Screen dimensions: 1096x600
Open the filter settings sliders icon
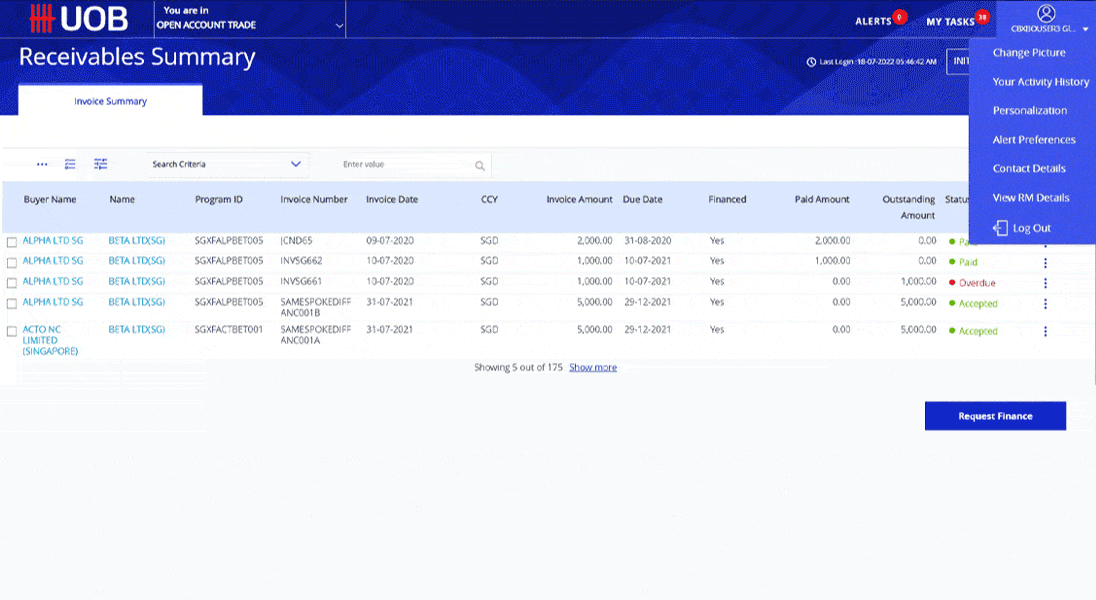(100, 164)
